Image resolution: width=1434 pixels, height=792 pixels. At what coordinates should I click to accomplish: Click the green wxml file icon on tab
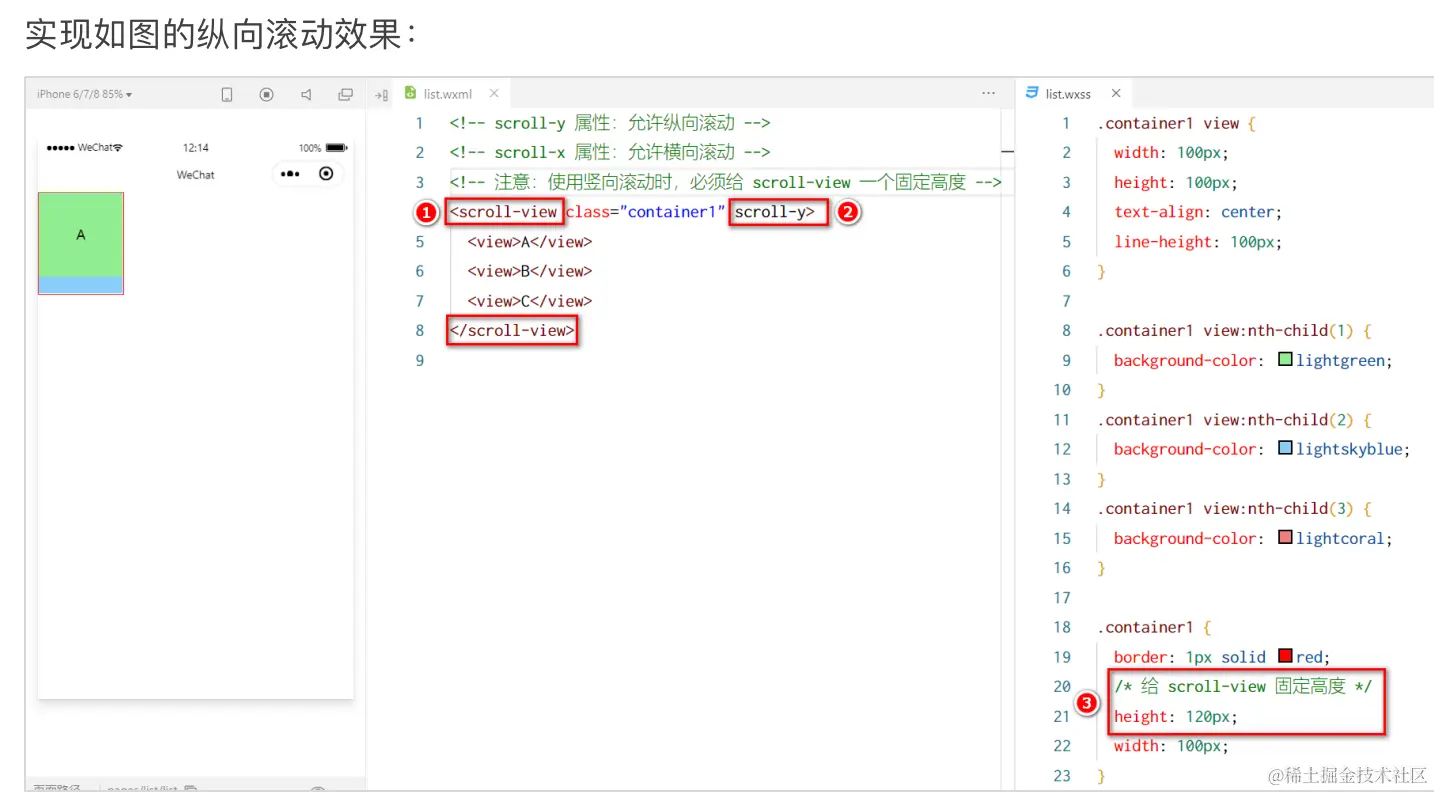(x=410, y=93)
